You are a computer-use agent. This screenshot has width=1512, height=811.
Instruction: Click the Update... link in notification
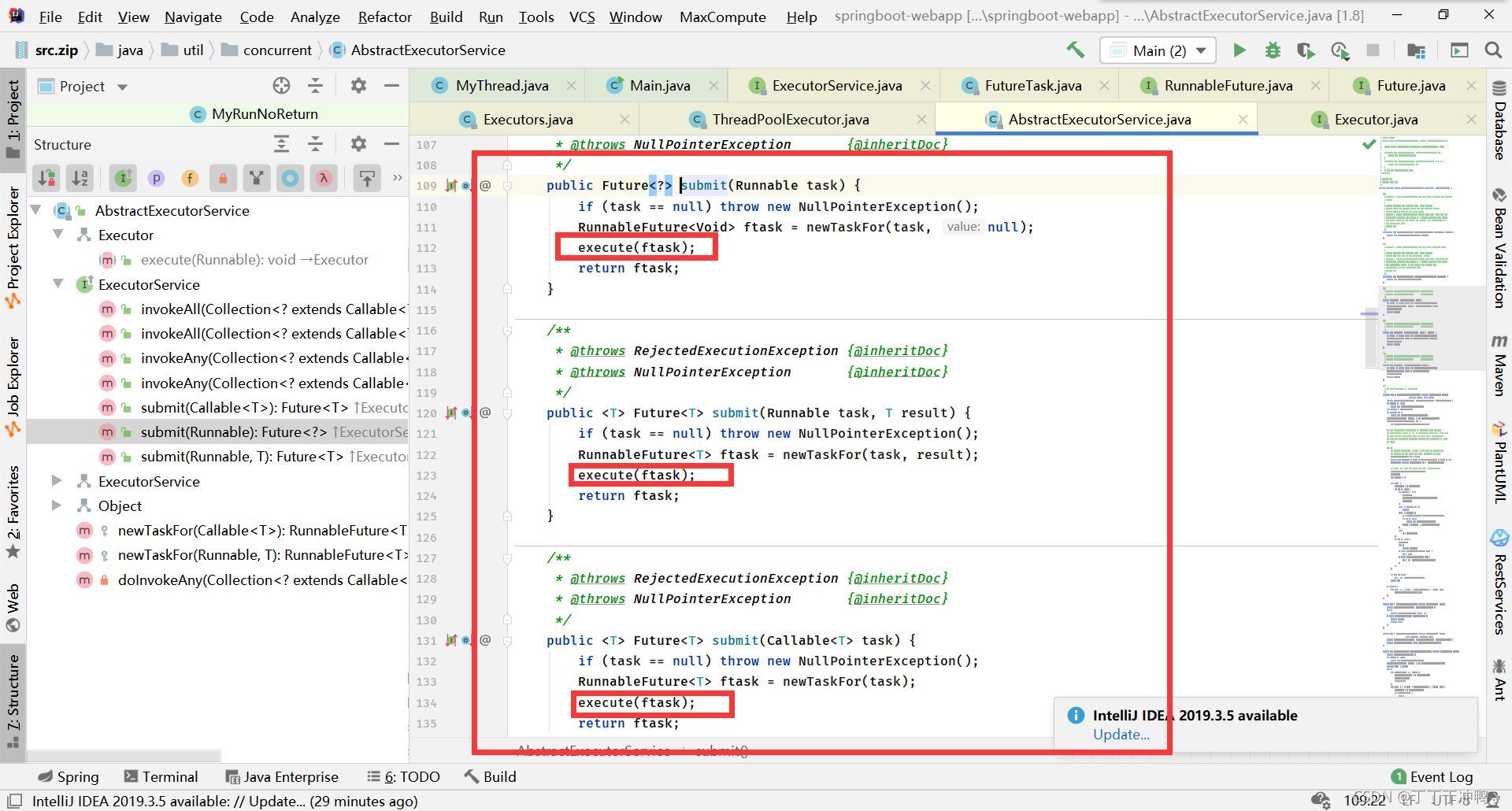coord(1121,735)
